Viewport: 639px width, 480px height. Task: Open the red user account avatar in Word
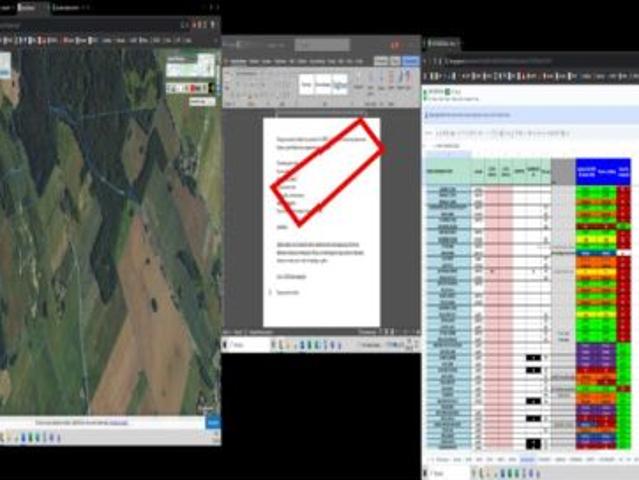pos(394,45)
